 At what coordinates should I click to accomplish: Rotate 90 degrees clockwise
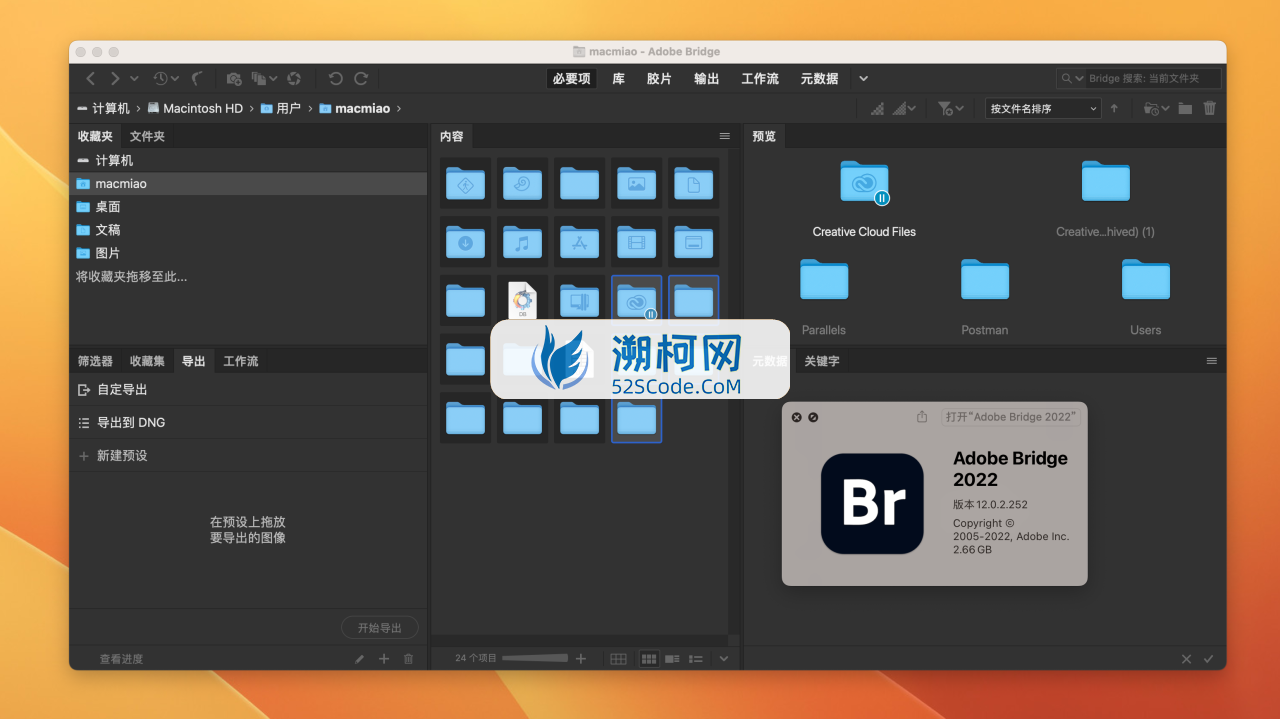click(x=361, y=78)
